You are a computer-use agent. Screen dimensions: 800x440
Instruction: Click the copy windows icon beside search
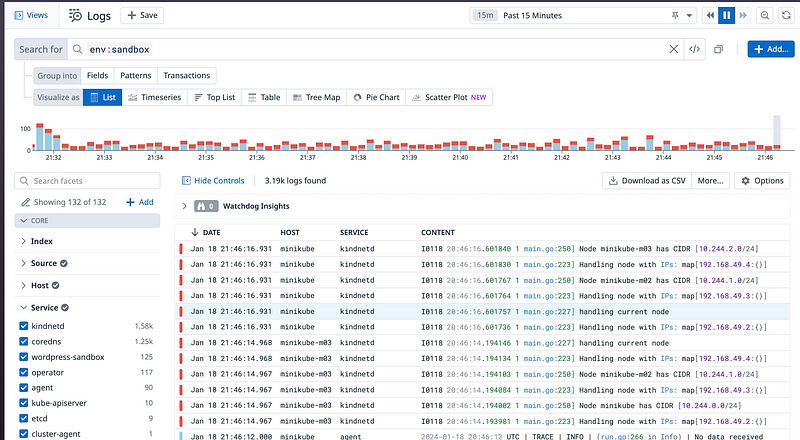719,48
